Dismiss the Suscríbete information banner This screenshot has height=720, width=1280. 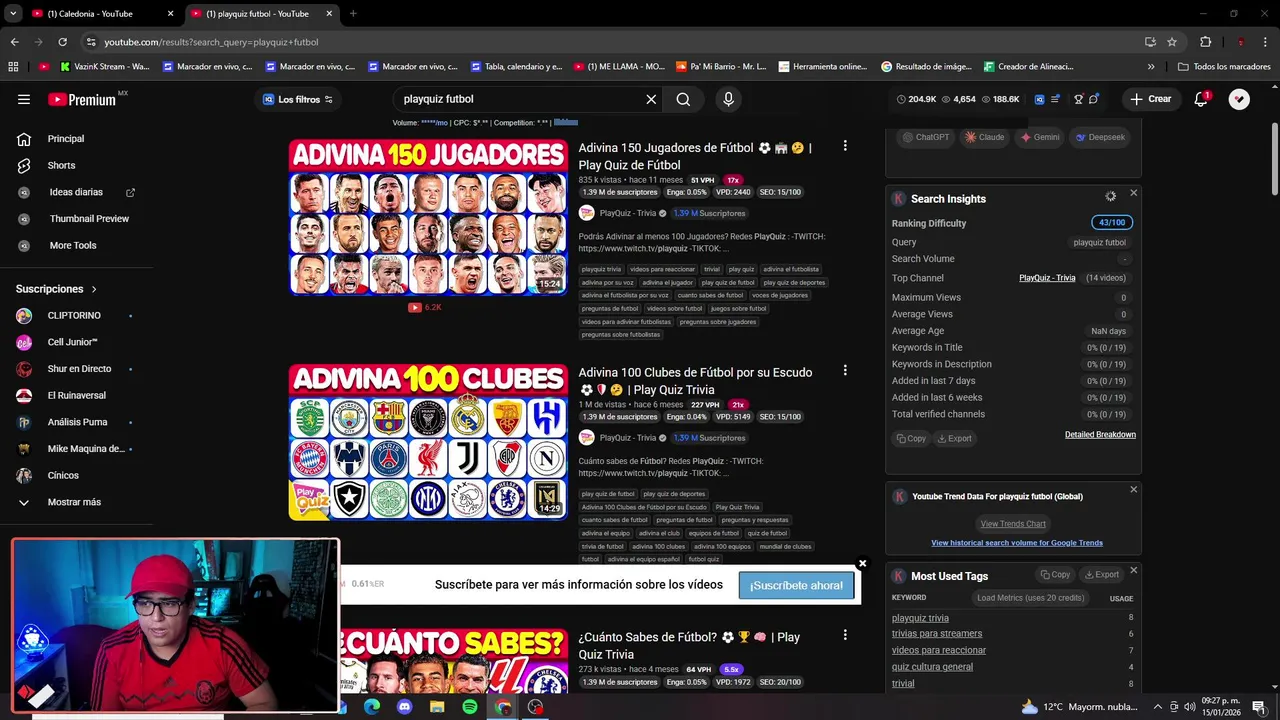click(x=862, y=564)
